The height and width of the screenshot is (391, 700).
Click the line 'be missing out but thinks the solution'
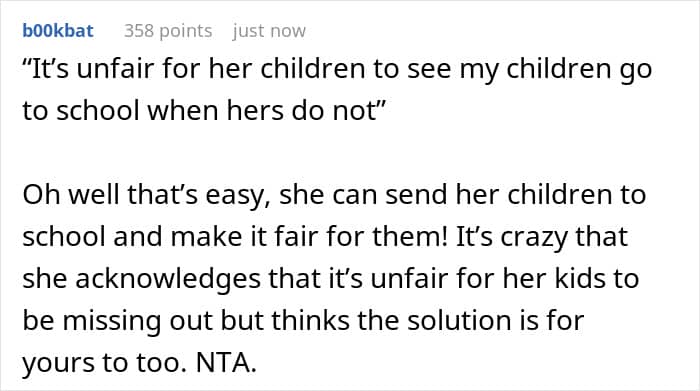[x=303, y=320]
